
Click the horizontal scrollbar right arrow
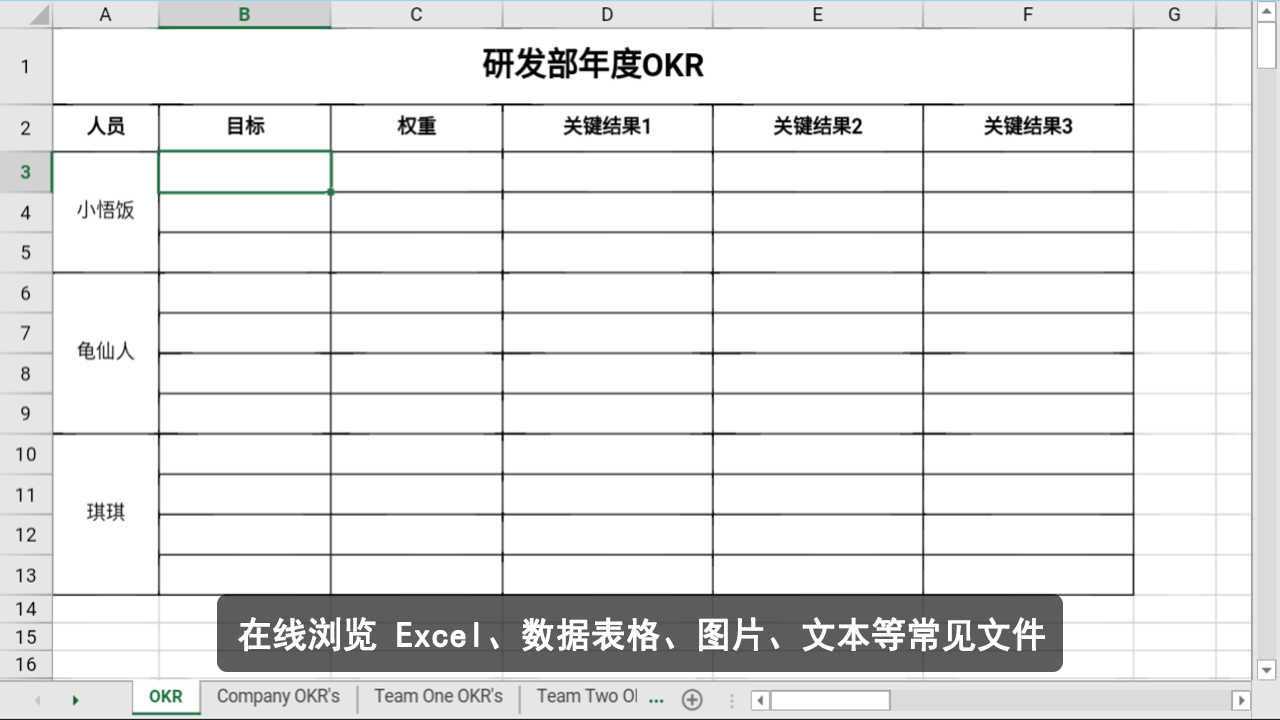(x=1240, y=700)
